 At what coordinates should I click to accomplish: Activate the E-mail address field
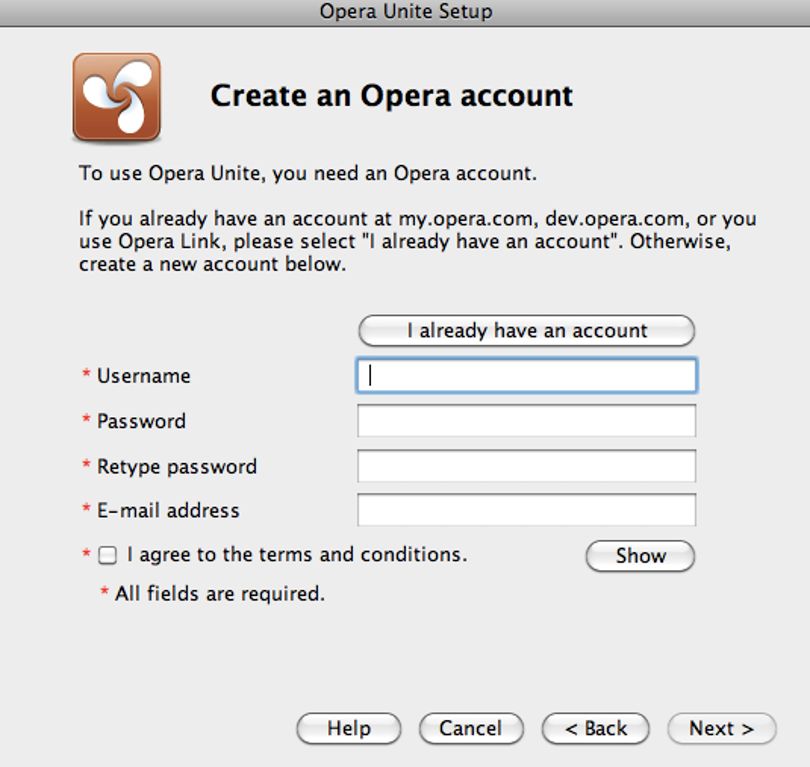(x=526, y=510)
